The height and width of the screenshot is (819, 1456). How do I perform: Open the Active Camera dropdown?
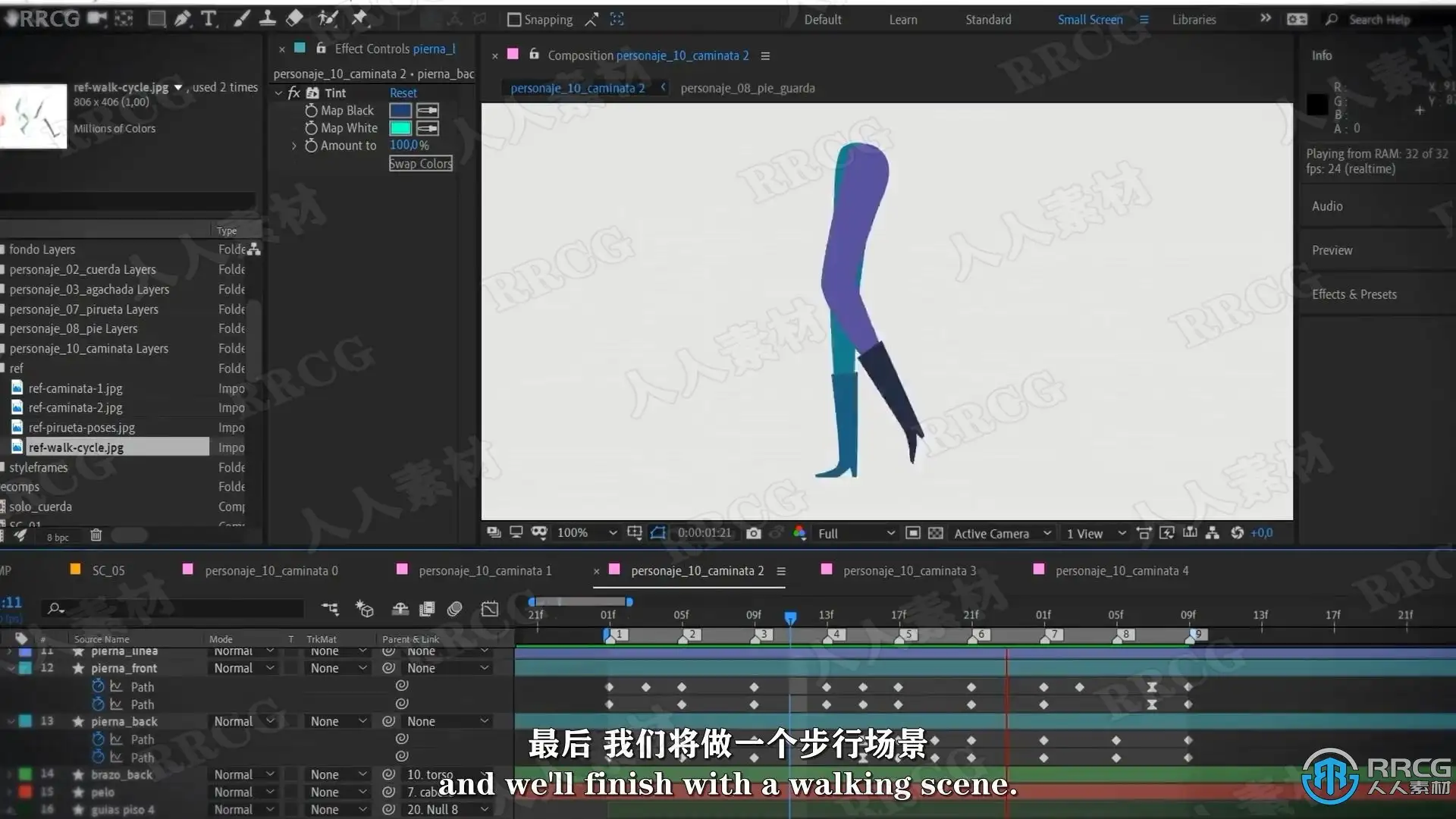coord(1002,533)
